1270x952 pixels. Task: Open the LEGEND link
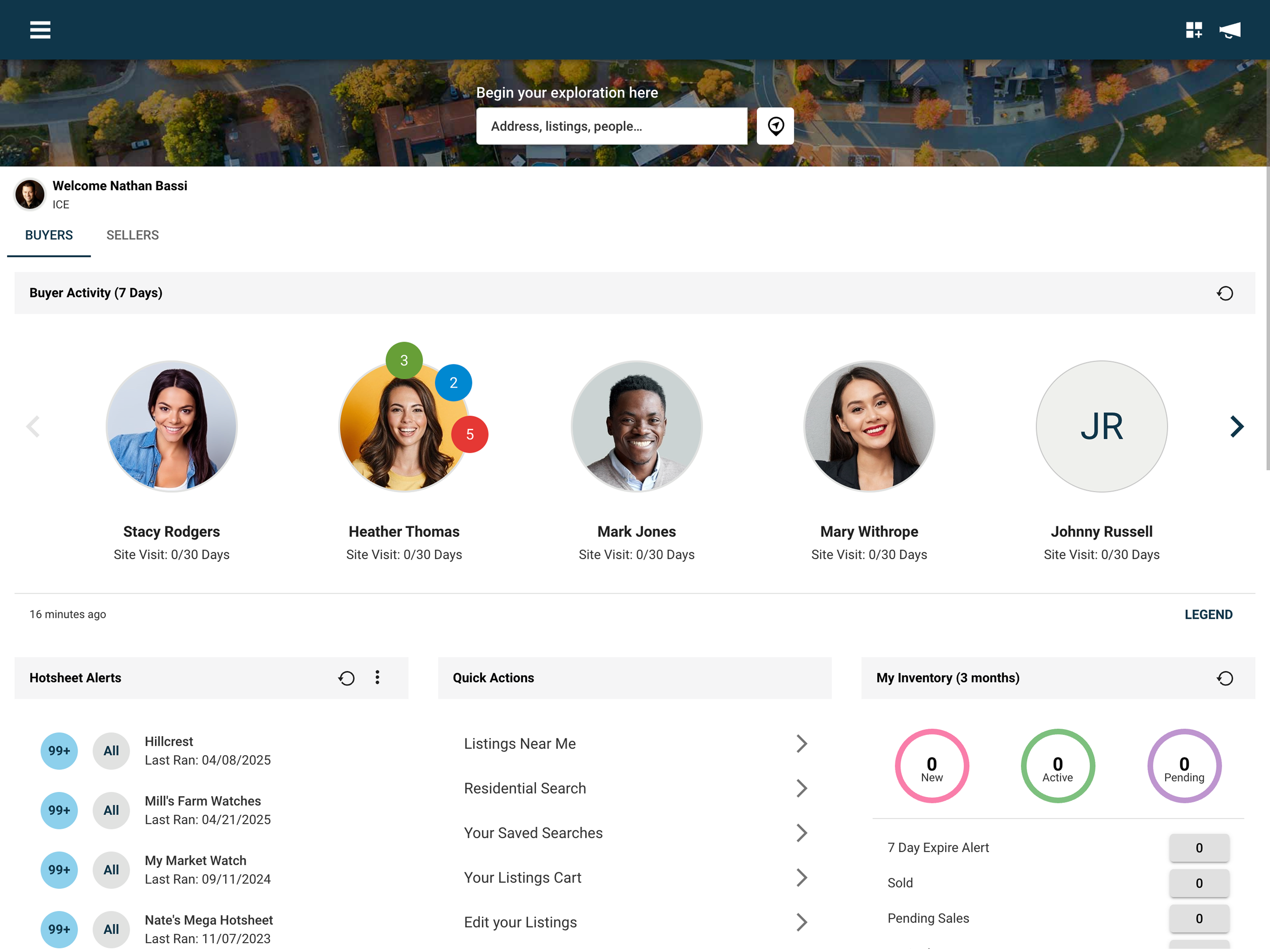click(1209, 615)
